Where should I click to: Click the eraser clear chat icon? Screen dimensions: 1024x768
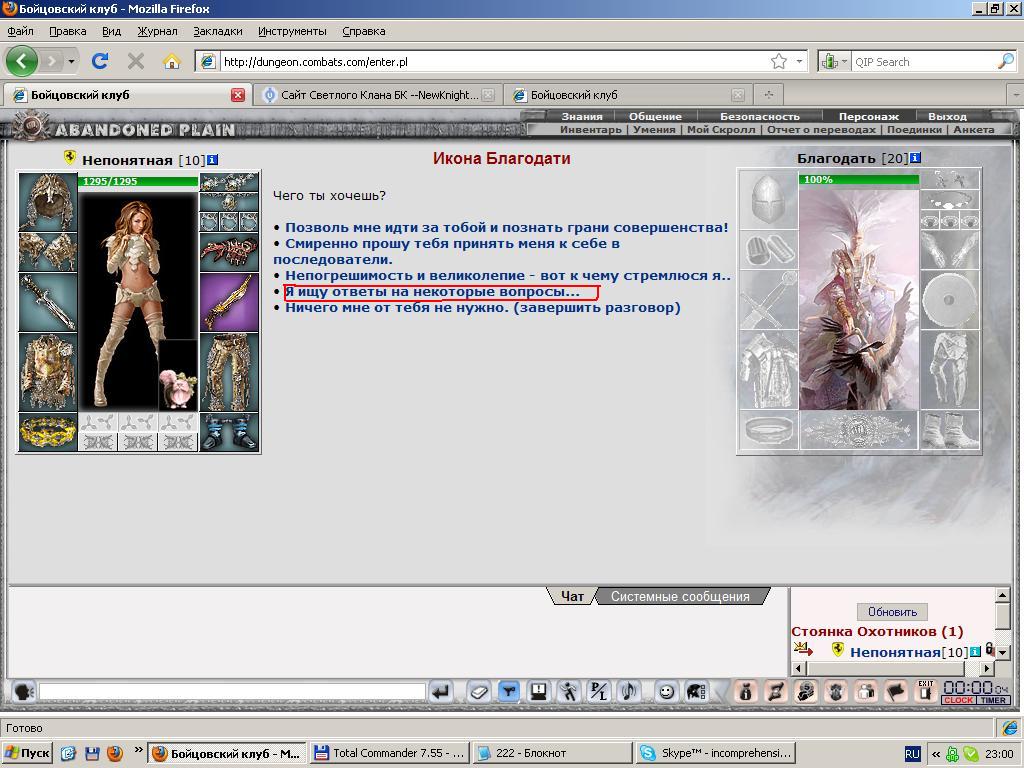479,691
